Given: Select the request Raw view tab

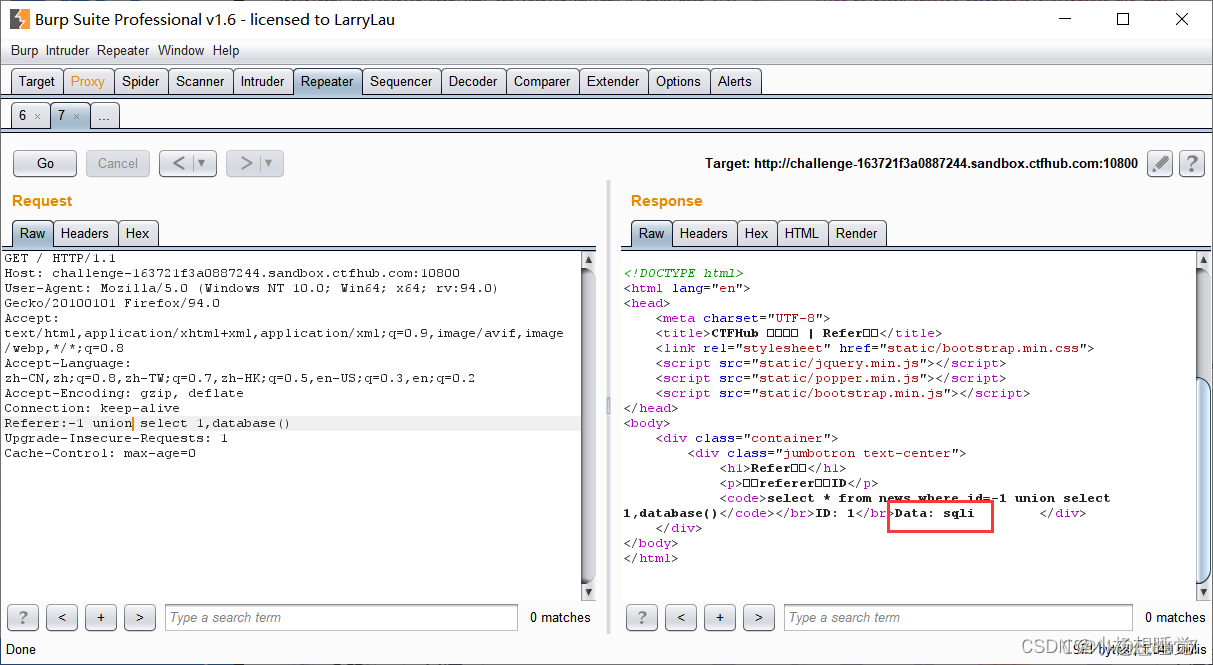Looking at the screenshot, I should pos(33,233).
